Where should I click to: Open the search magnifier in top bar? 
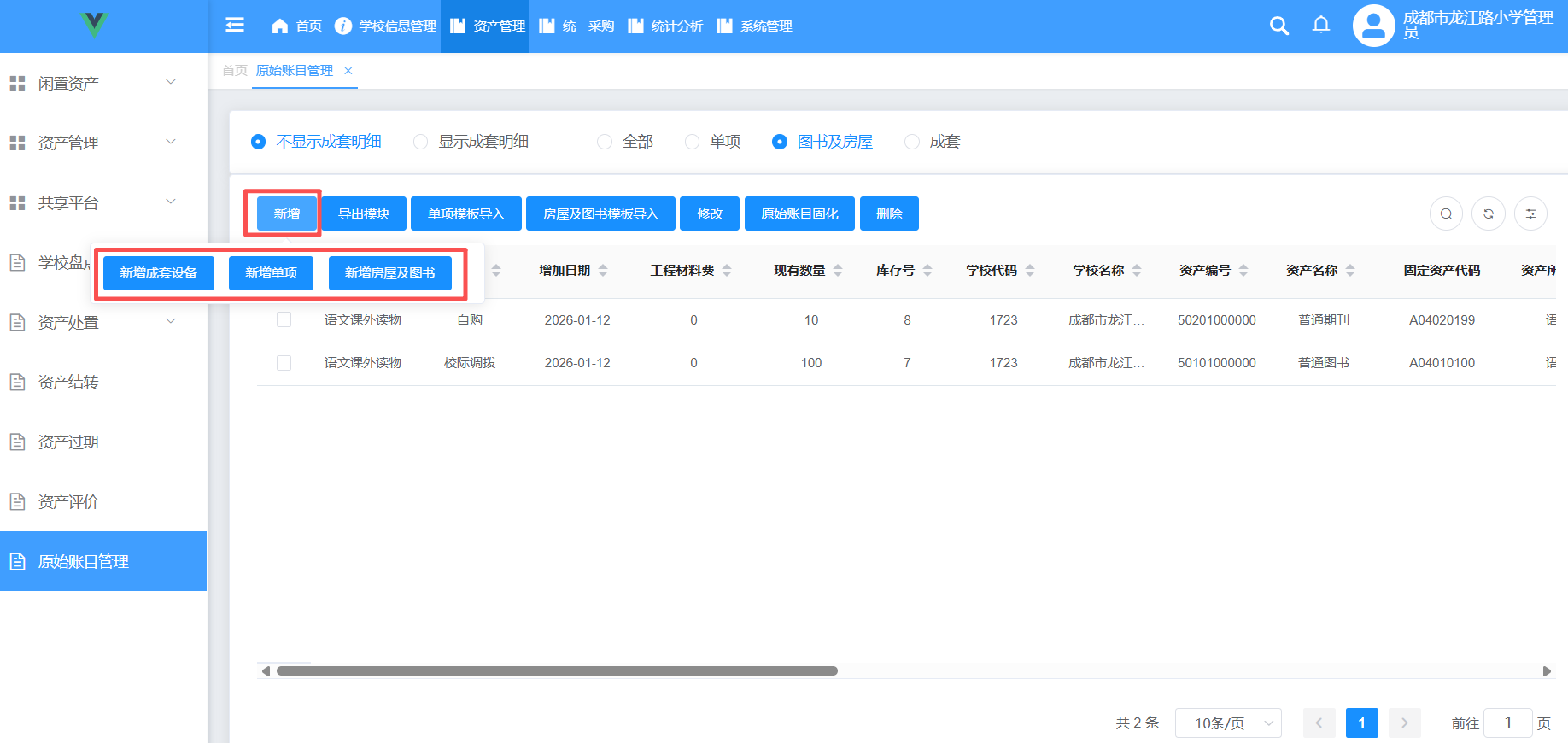[x=1278, y=26]
